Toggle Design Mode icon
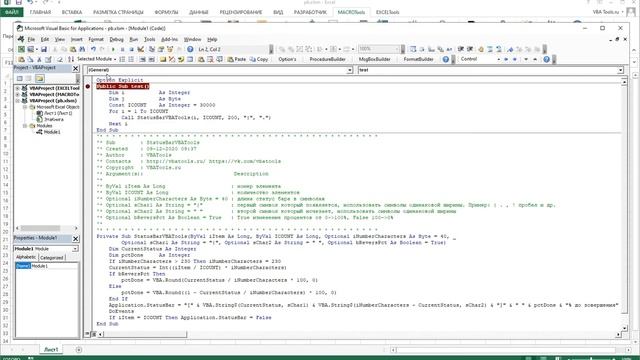The image size is (640, 360). point(141,49)
